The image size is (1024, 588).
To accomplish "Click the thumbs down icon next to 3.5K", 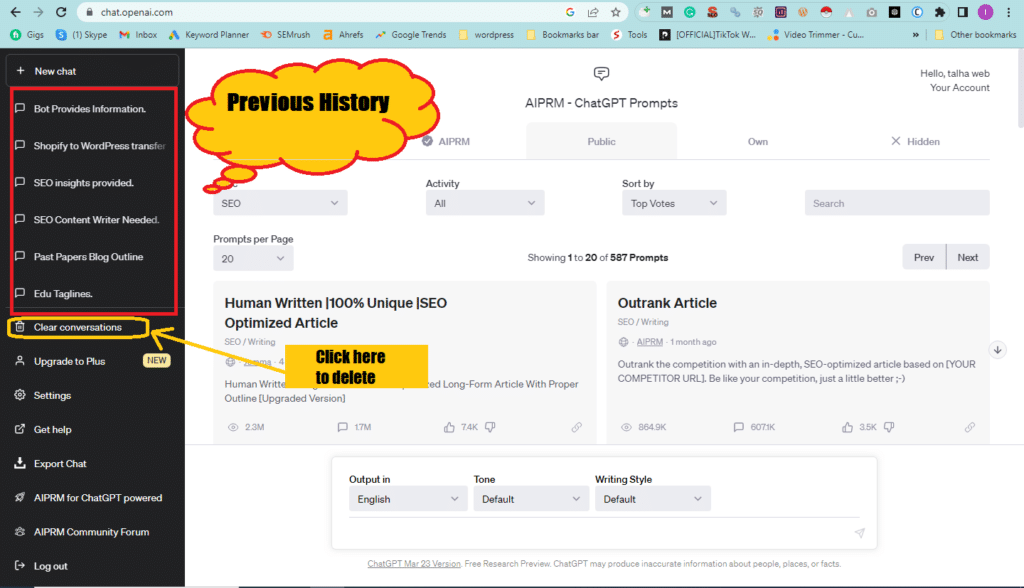I will (889, 427).
